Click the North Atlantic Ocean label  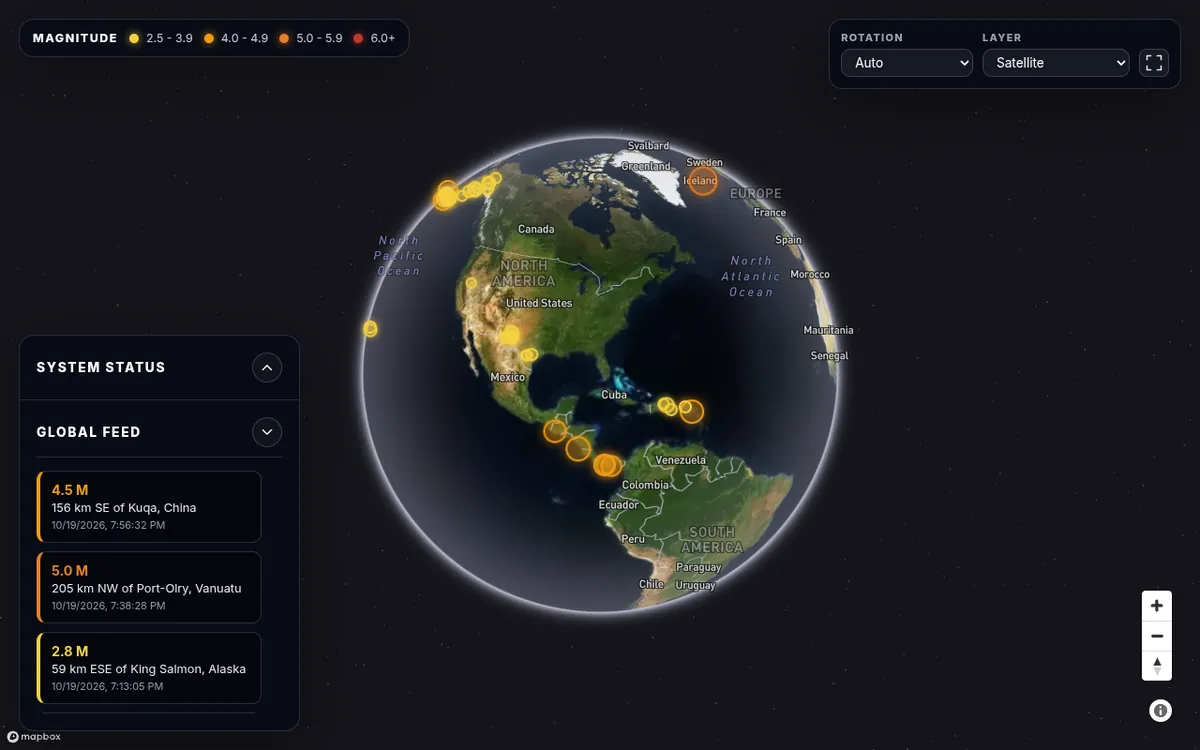(751, 276)
